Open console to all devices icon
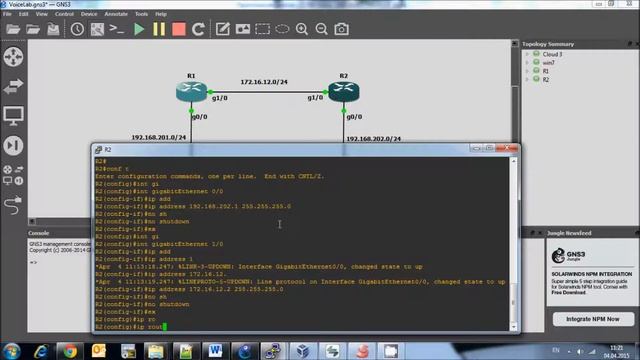The width and height of the screenshot is (640, 360). click(117, 29)
